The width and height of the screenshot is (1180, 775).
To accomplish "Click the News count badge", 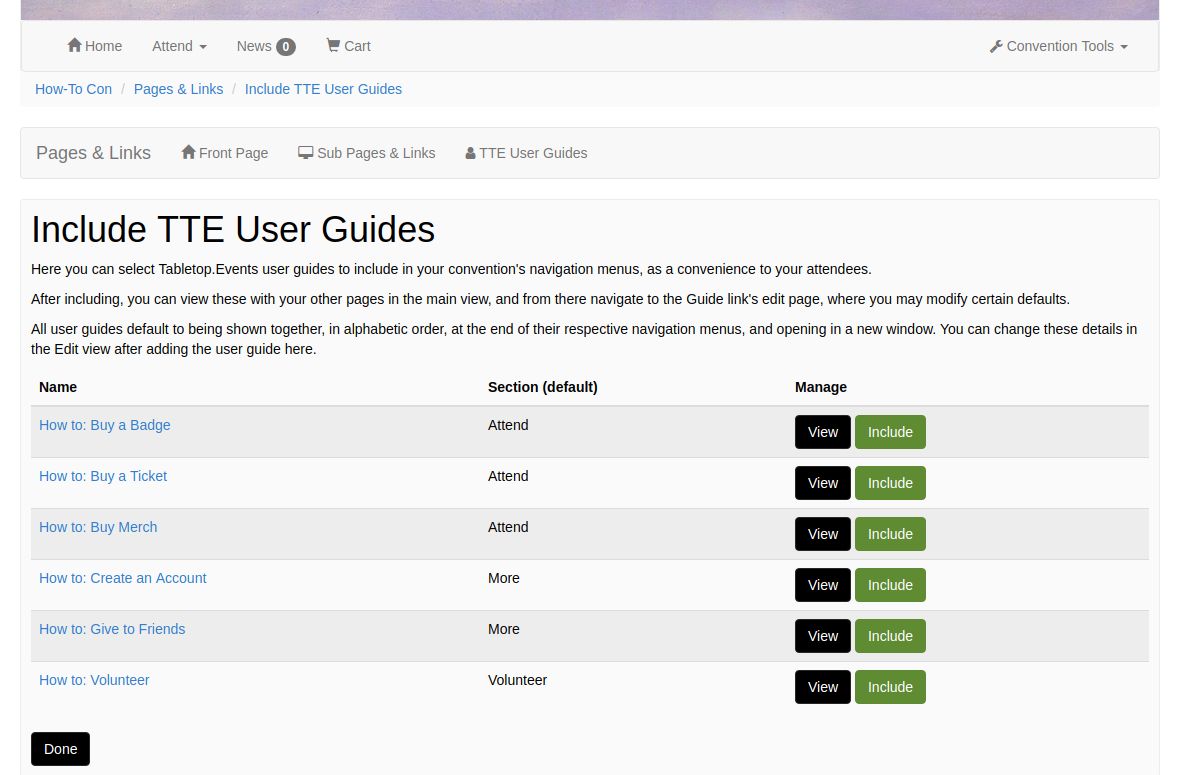I will pos(286,47).
